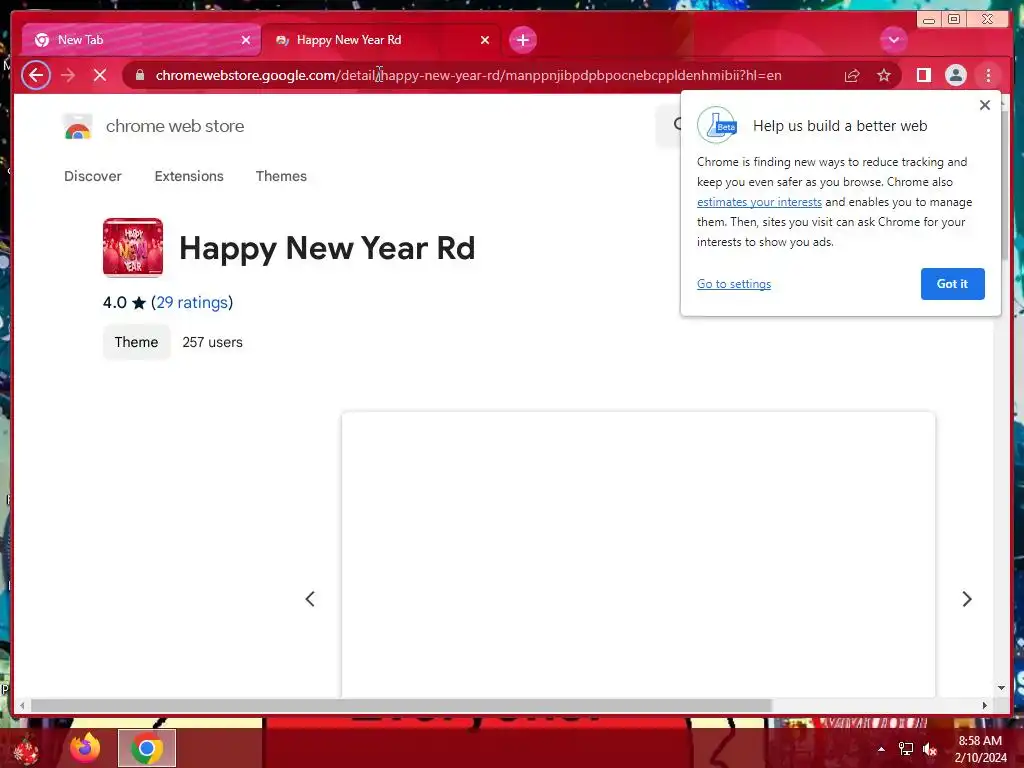Click the Happy New Year Rd theme icon
This screenshot has width=1024, height=768.
coord(133,248)
